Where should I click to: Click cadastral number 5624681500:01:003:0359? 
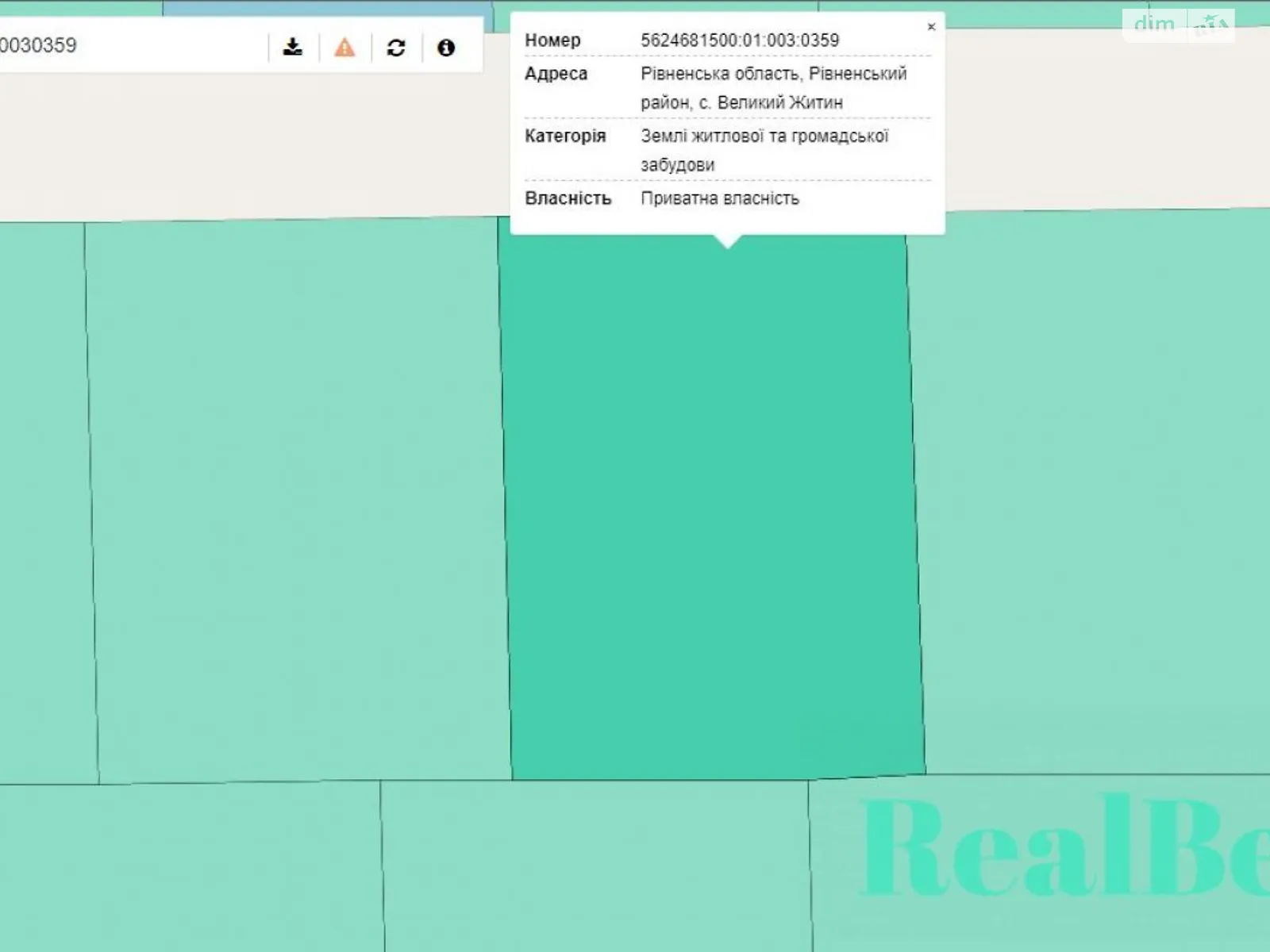(x=740, y=40)
